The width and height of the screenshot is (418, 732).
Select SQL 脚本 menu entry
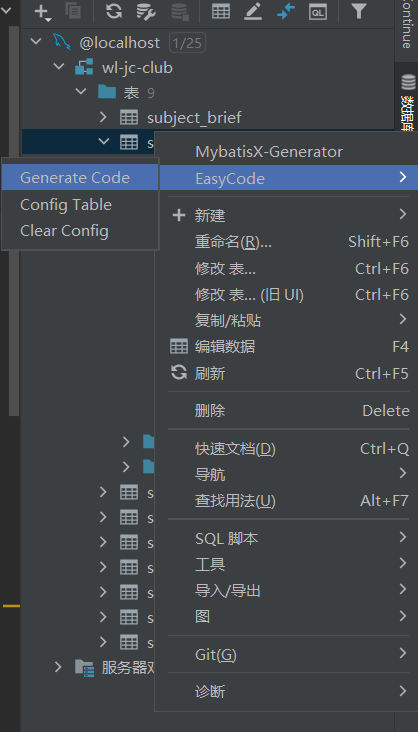288,539
